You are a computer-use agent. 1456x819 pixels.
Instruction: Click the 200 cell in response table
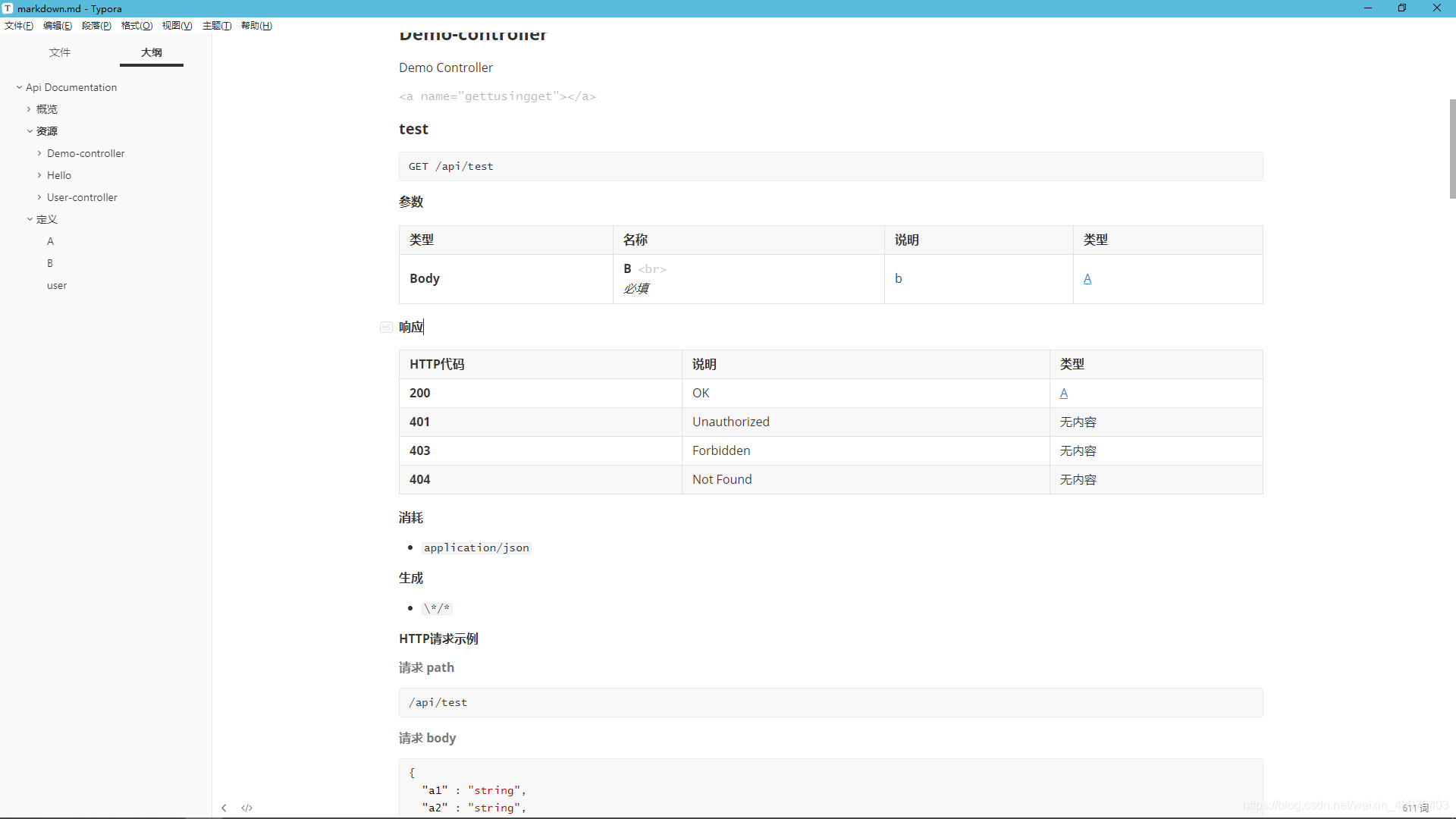540,393
